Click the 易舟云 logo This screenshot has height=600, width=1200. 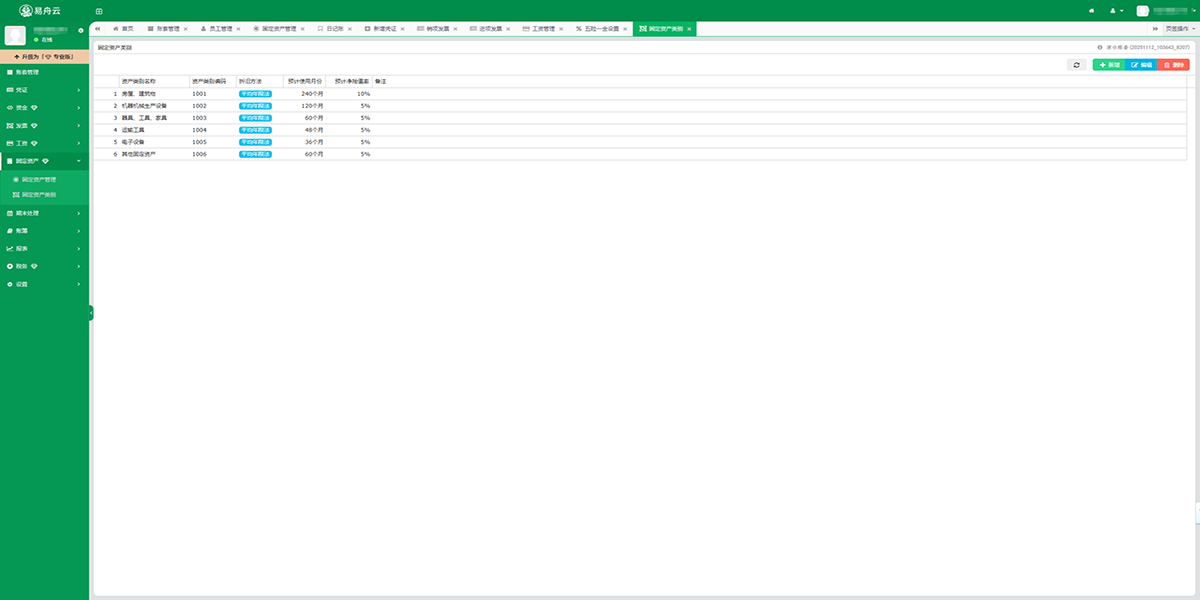(x=42, y=11)
